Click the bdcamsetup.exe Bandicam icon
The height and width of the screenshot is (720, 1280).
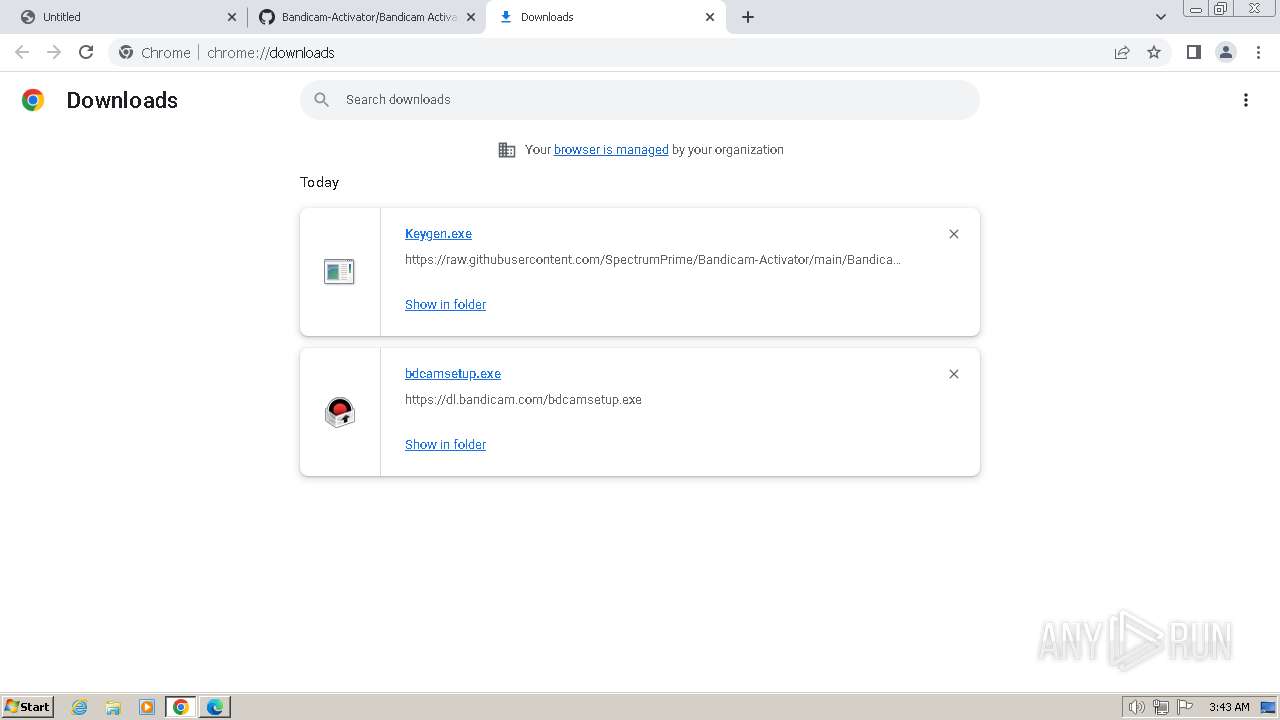click(340, 412)
